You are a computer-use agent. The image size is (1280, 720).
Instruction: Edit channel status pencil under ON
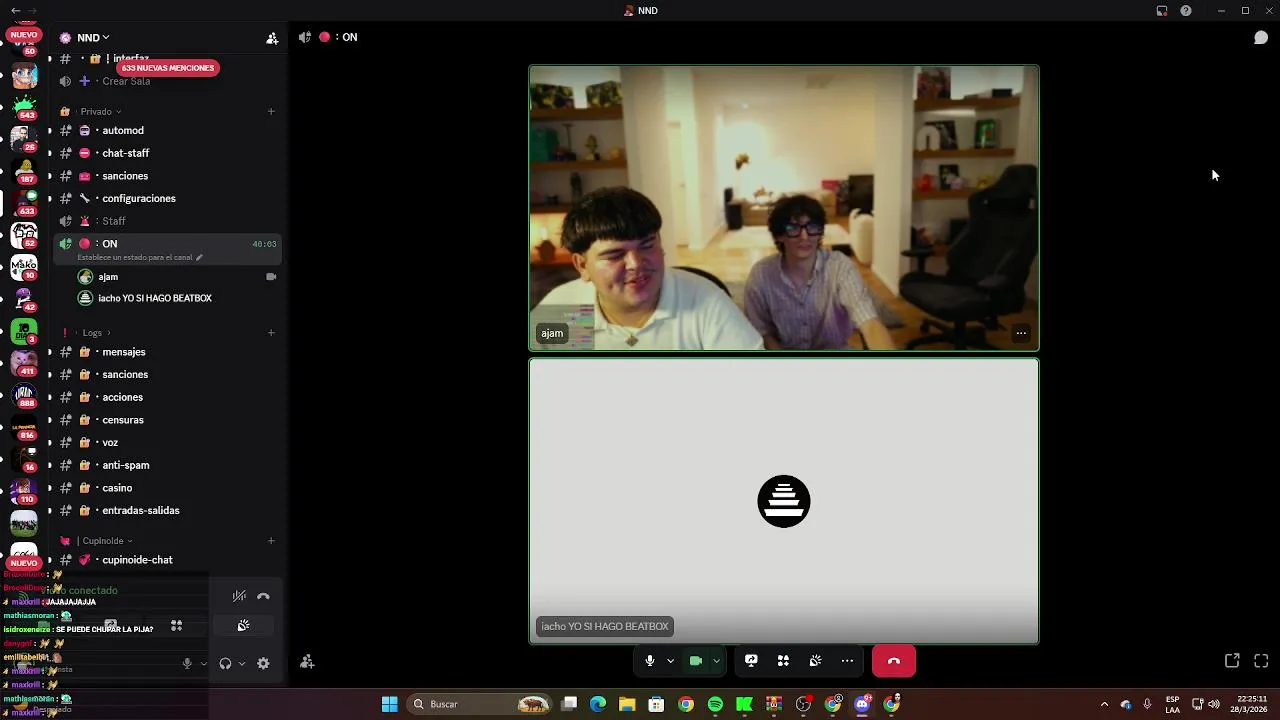click(199, 257)
